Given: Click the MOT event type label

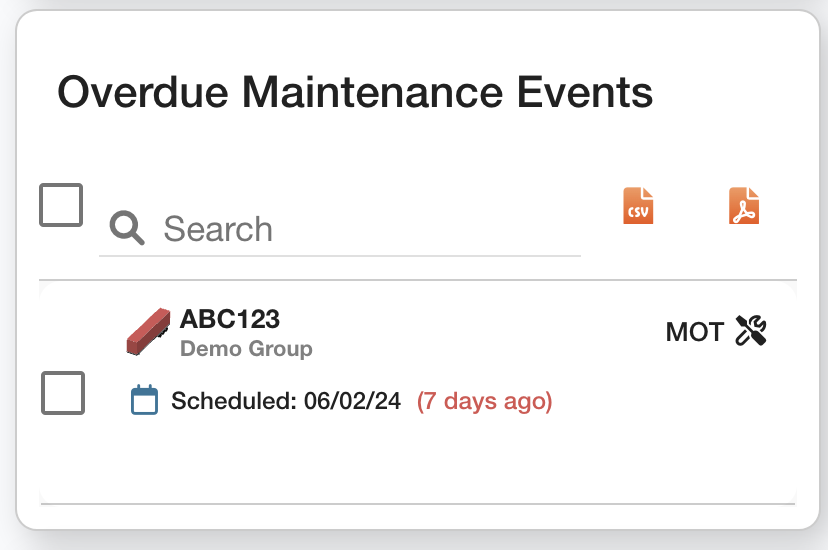Looking at the screenshot, I should coord(694,332).
